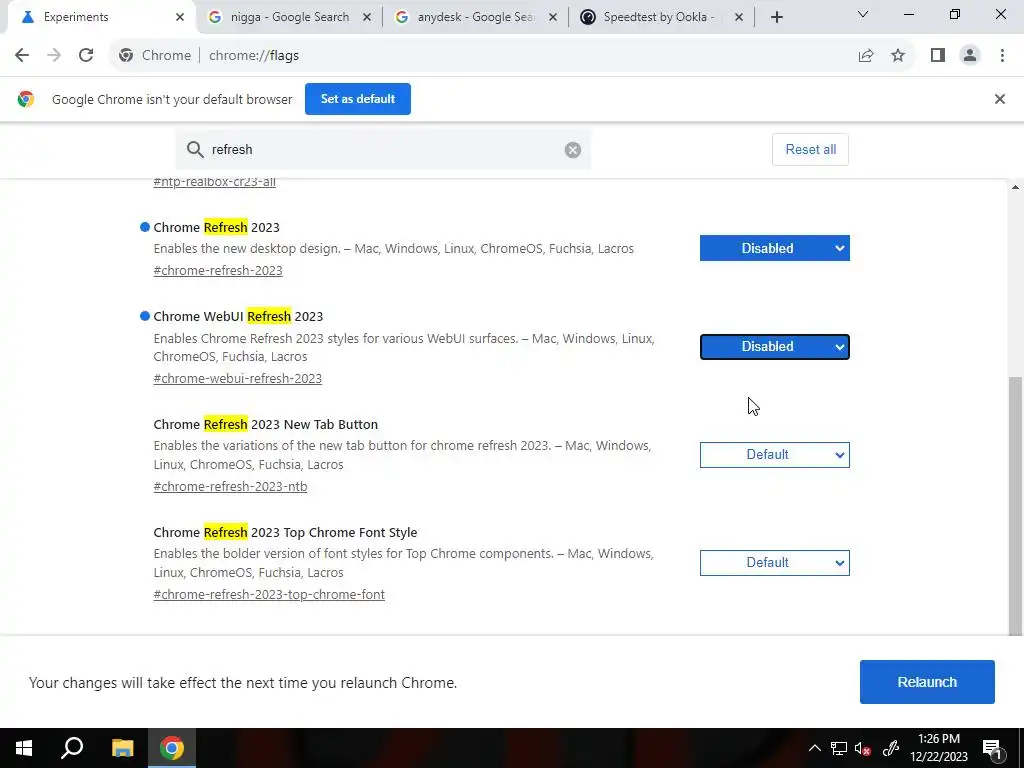This screenshot has height=768, width=1024.
Task: Click the address bar URL
Action: [254, 56]
